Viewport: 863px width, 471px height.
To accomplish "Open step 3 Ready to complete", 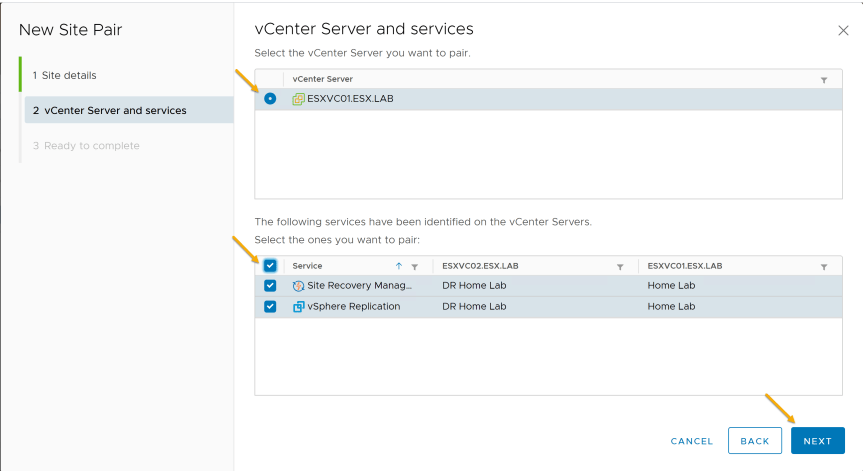I will click(86, 146).
